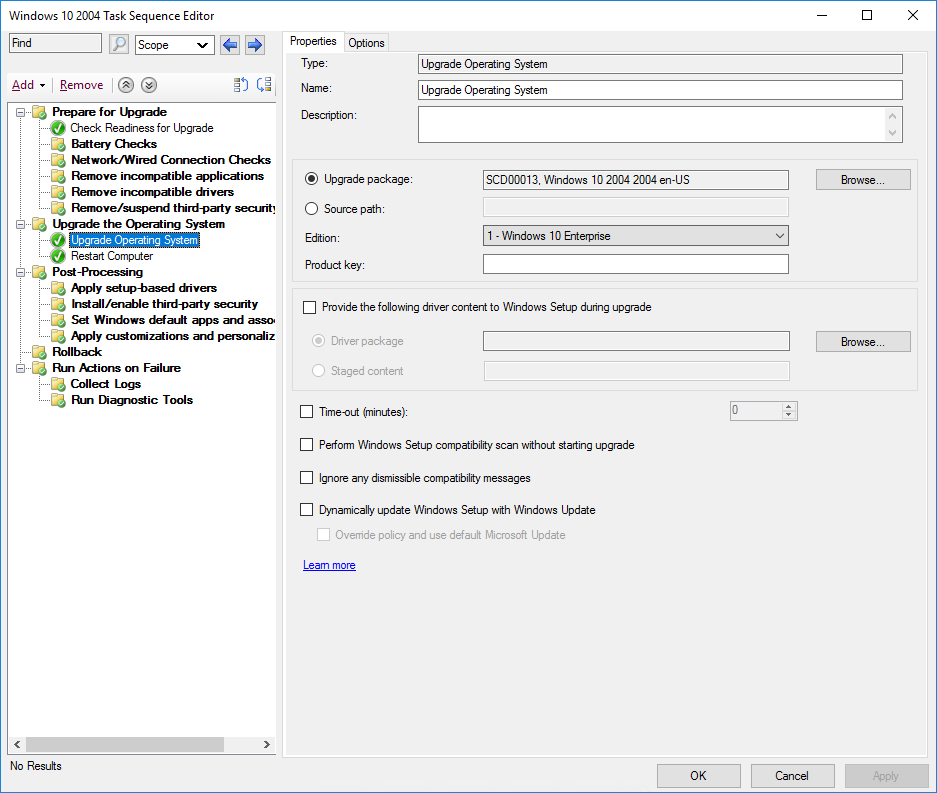This screenshot has height=793, width=937.
Task: Collapse Post-Processing group
Action: 21,273
